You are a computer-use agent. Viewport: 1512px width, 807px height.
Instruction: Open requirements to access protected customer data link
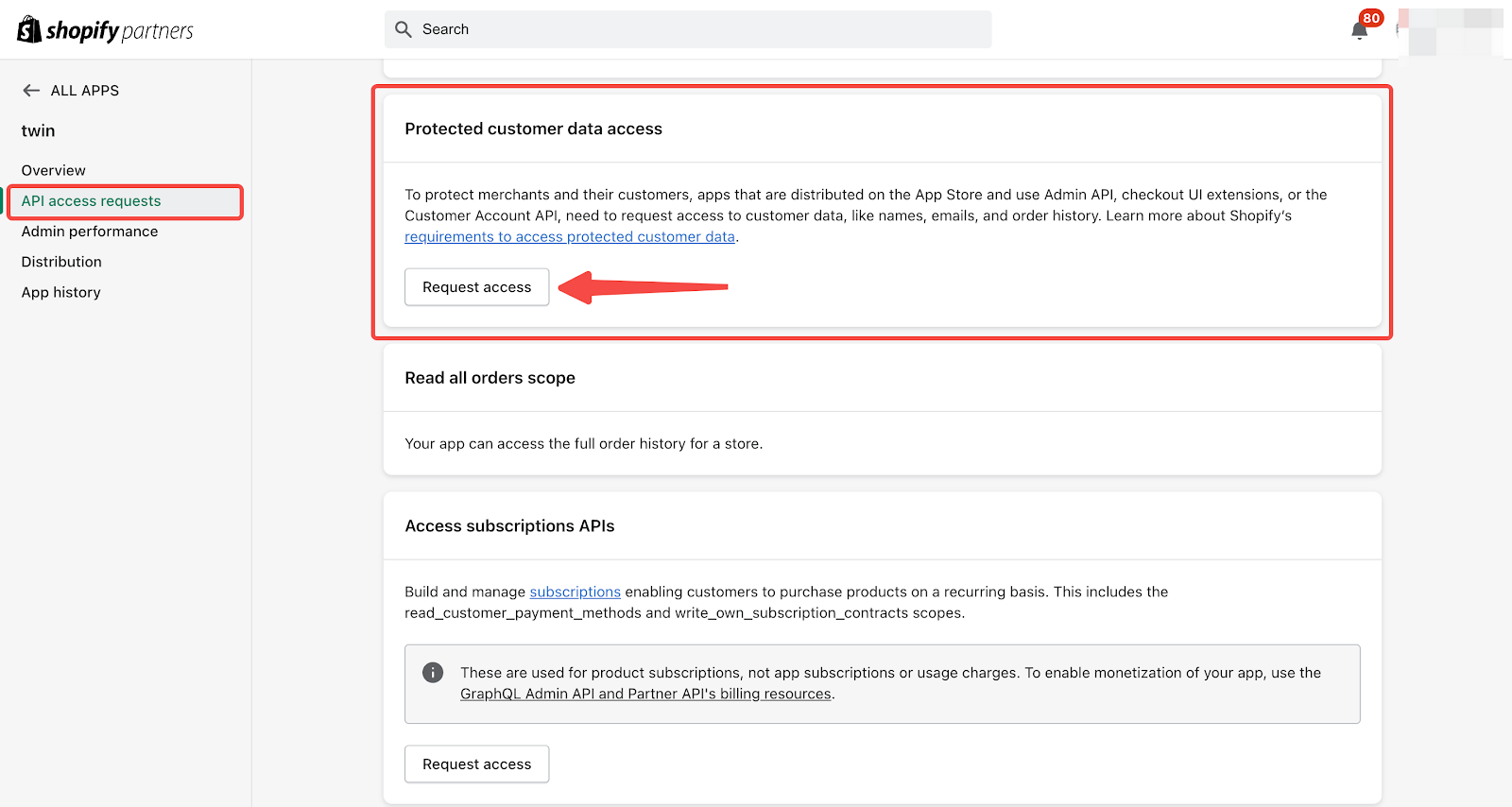[569, 237]
